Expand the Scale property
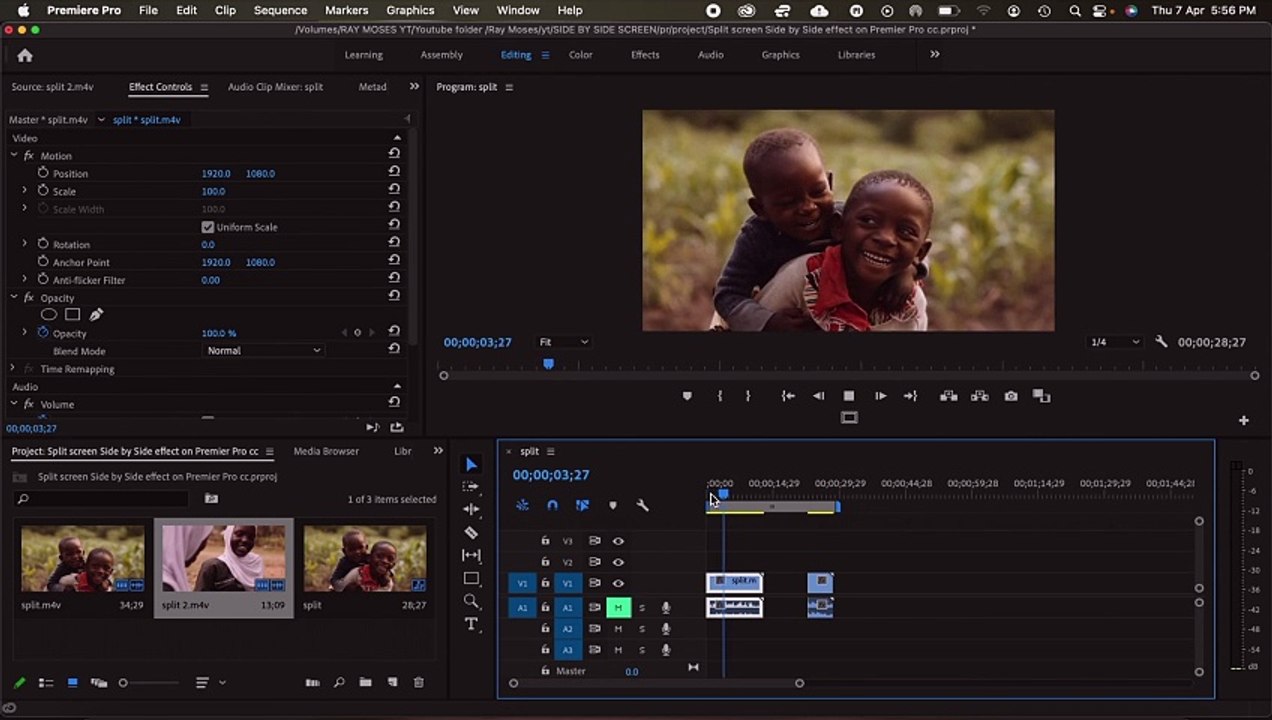 pyautogui.click(x=24, y=191)
